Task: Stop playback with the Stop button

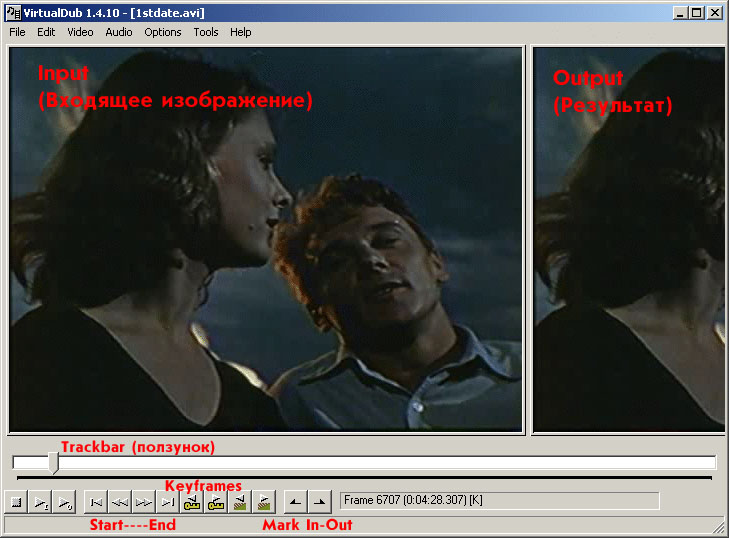Action: coord(16,502)
